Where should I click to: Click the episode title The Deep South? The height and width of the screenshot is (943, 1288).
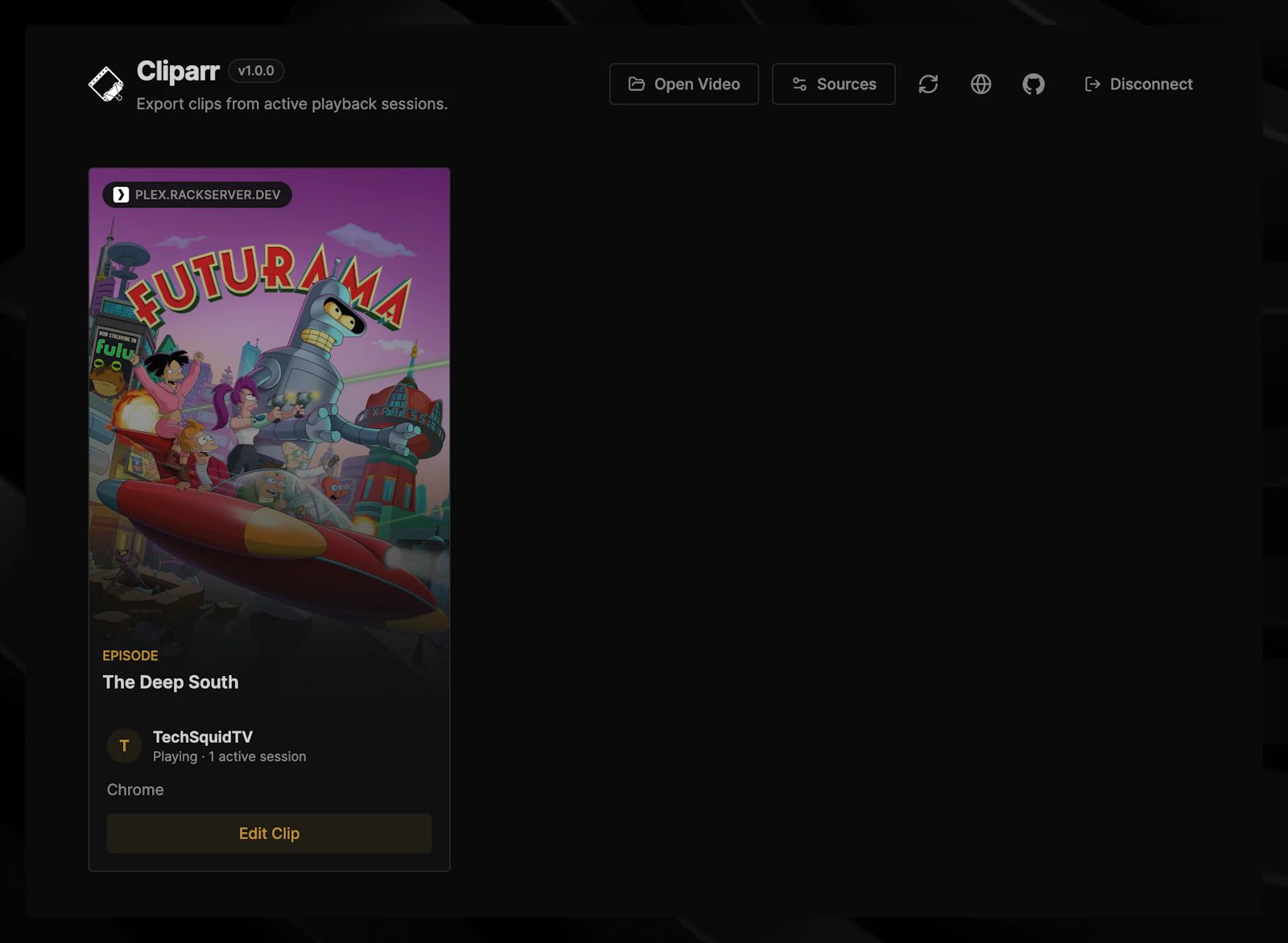click(x=171, y=682)
